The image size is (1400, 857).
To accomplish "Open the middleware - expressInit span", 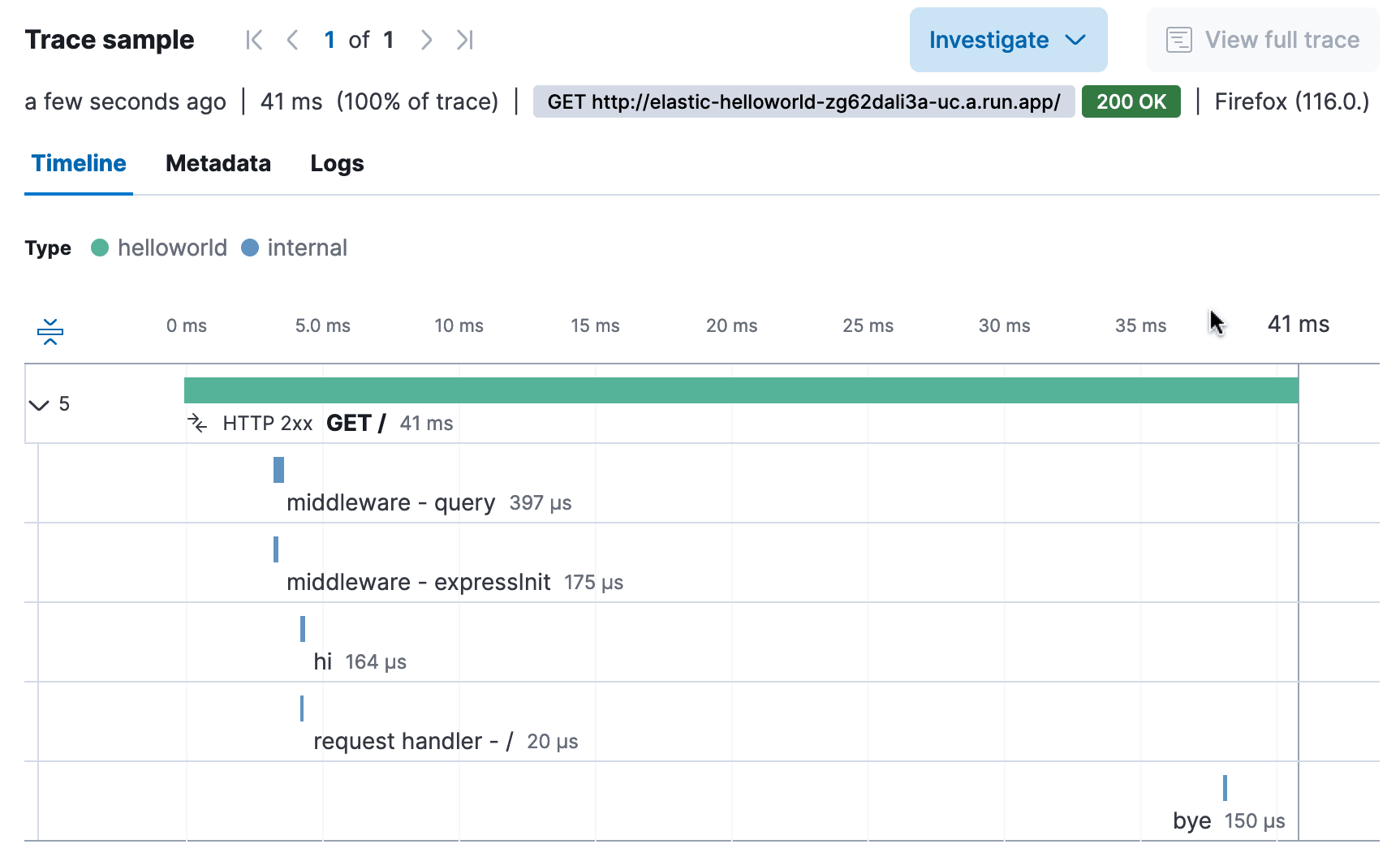I will tap(418, 582).
